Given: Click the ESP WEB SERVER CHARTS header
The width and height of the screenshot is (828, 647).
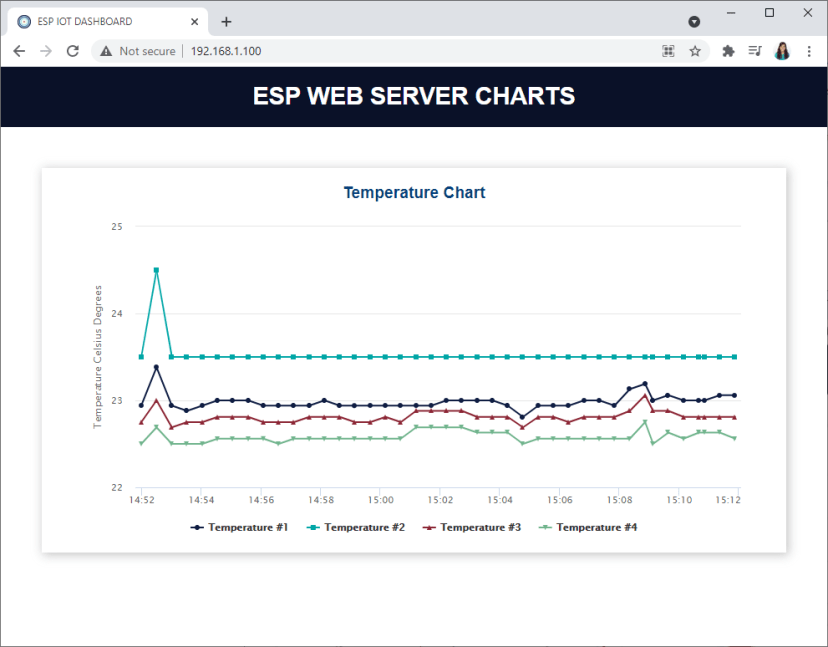Looking at the screenshot, I should pyautogui.click(x=414, y=96).
